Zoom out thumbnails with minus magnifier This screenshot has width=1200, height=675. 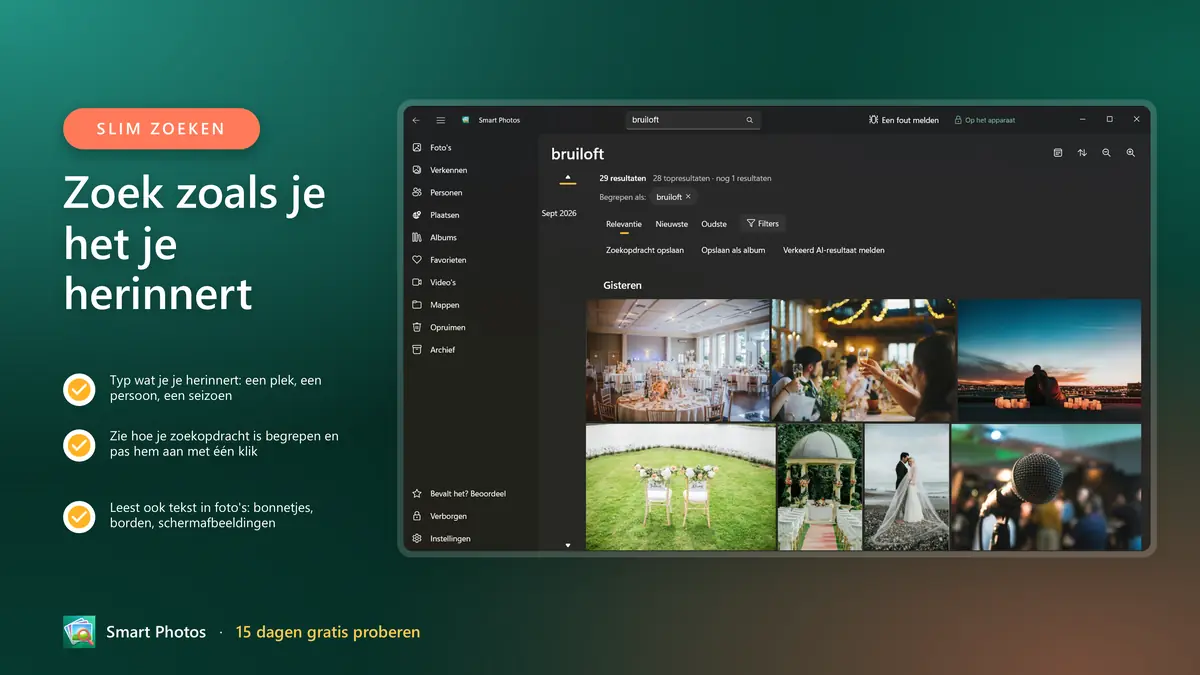(1106, 153)
